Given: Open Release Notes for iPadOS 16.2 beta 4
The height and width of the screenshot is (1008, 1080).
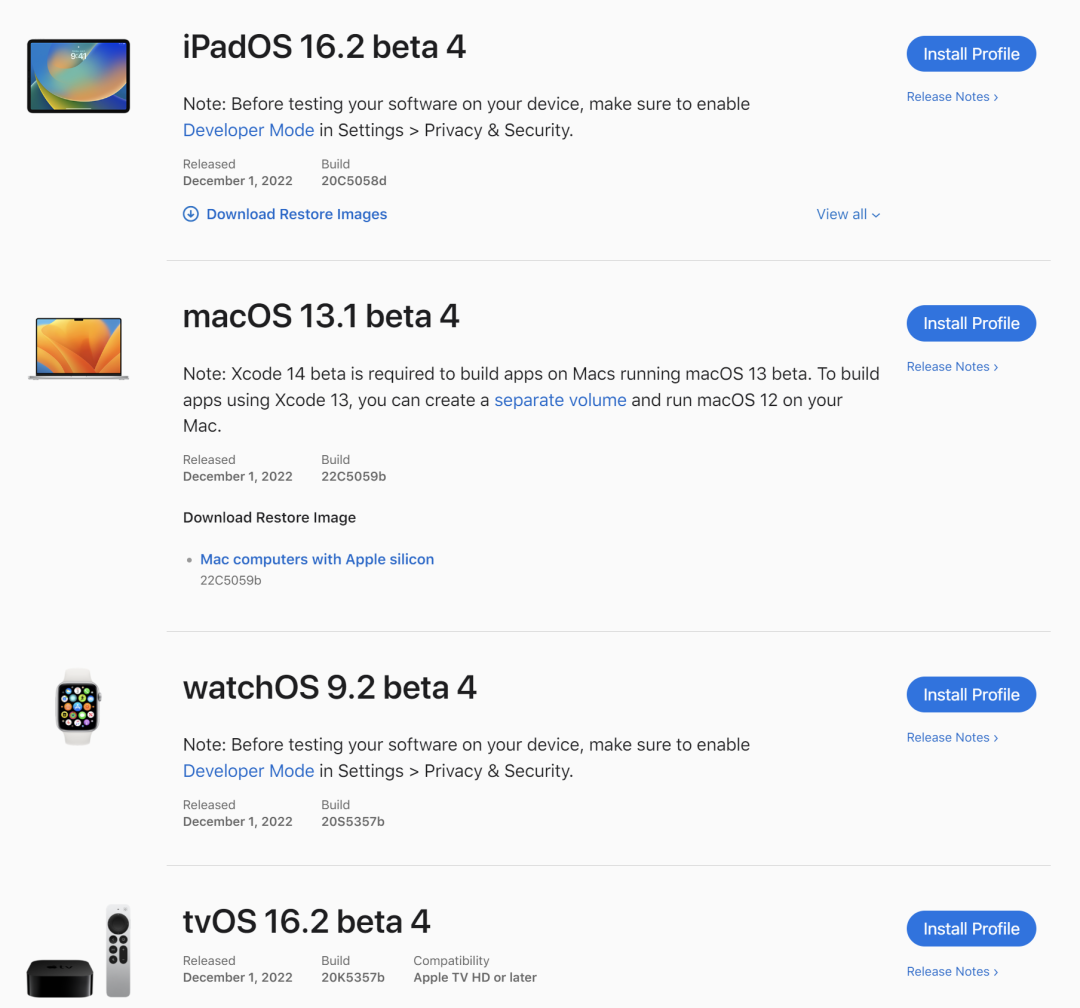Looking at the screenshot, I should [952, 97].
